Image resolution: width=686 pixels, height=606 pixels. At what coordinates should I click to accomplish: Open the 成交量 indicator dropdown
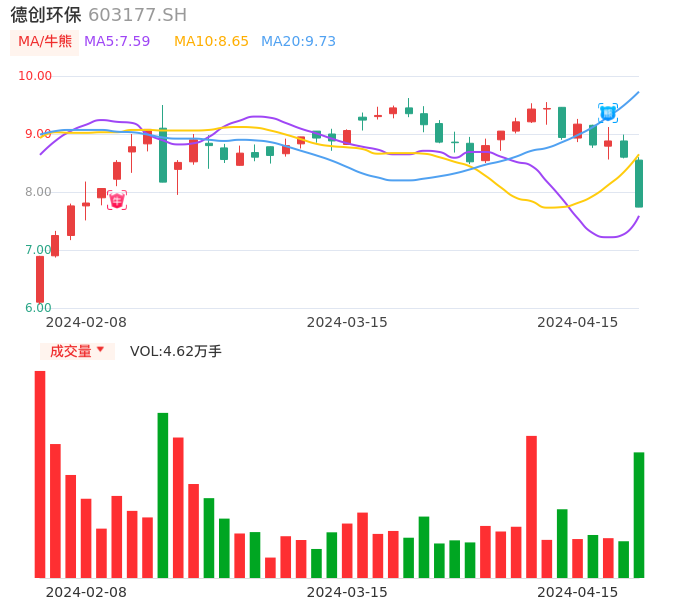(x=77, y=351)
